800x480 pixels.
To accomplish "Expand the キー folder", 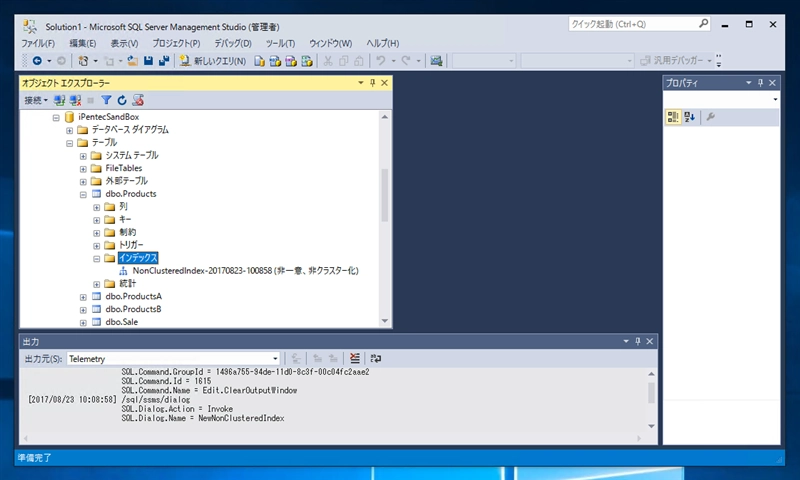I will [x=96, y=220].
